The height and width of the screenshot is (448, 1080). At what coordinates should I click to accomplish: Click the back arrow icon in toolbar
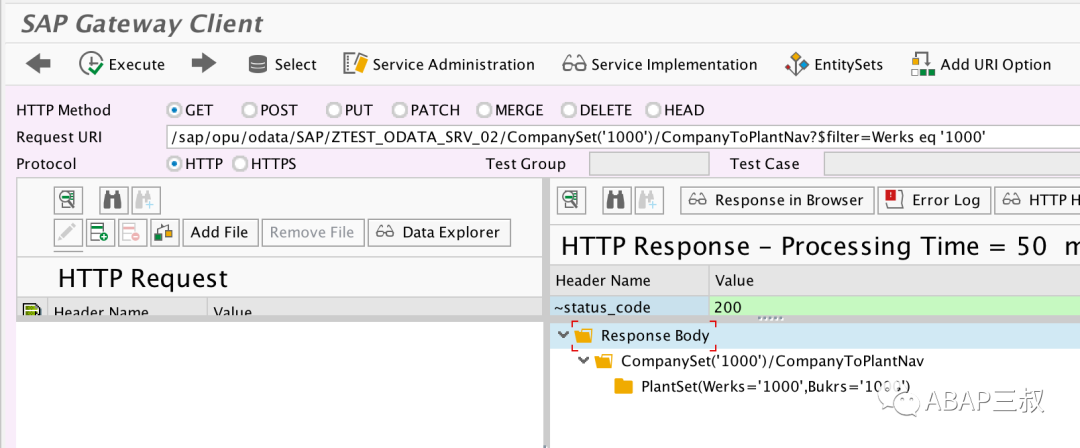click(x=38, y=64)
